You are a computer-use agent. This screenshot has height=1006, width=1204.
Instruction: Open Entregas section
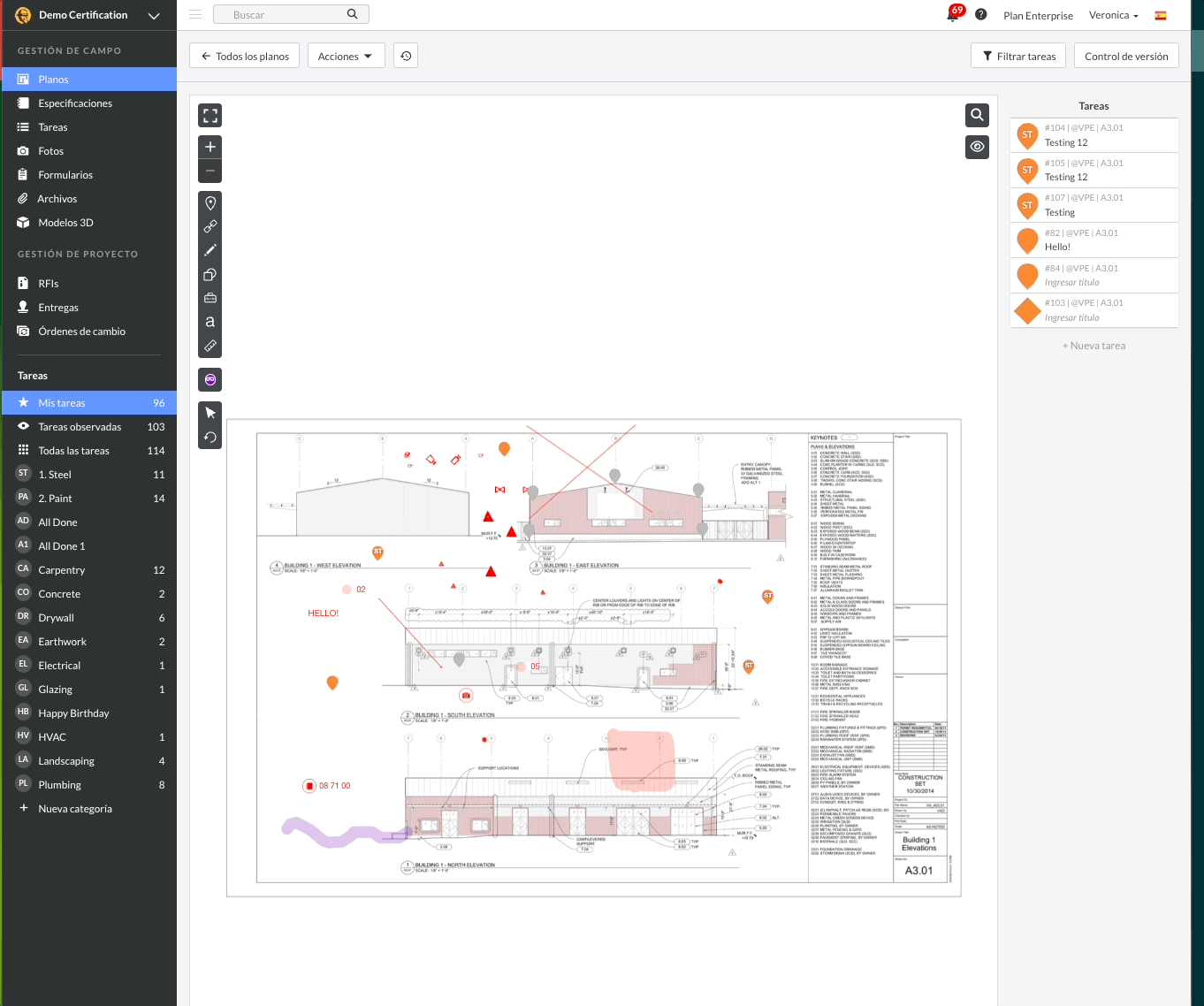[88, 308]
